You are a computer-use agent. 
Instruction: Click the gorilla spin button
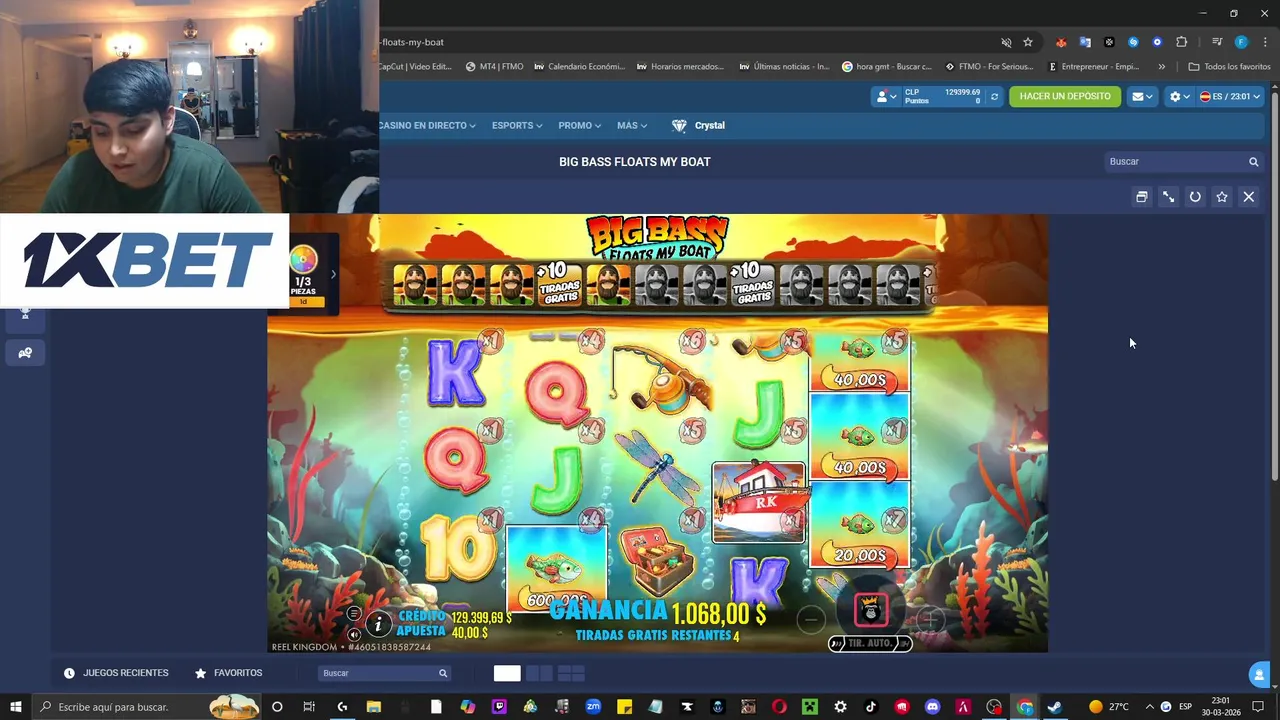[871, 609]
